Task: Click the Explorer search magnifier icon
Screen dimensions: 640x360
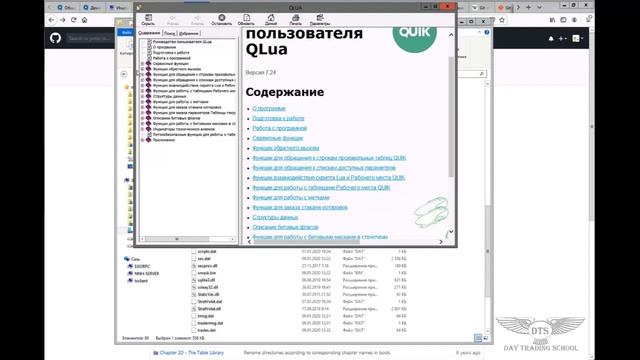Action: 482,74
